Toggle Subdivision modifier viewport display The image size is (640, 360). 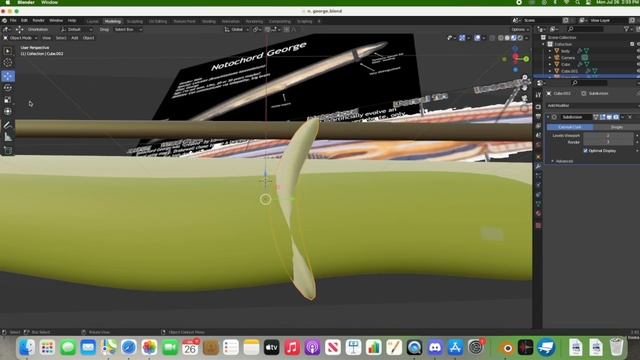point(609,117)
